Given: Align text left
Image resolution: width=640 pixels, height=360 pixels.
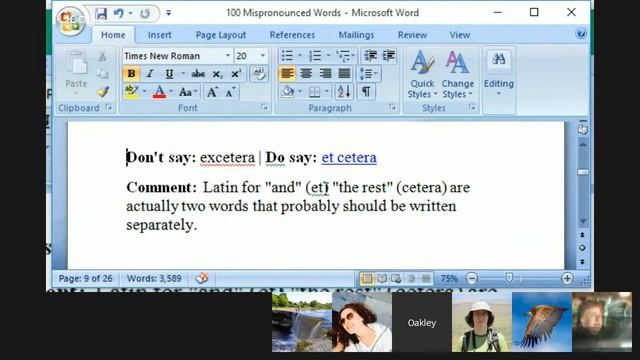Looking at the screenshot, I should point(287,74).
